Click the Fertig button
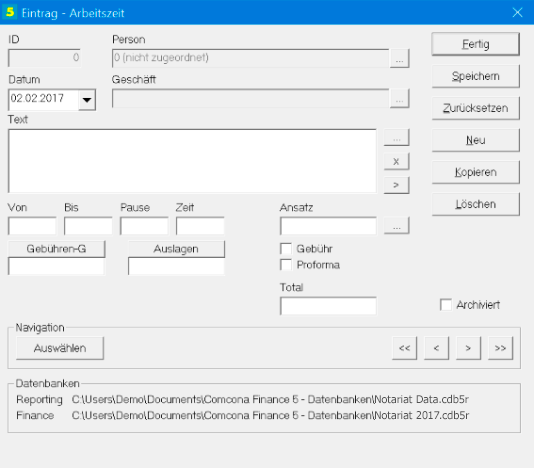The image size is (534, 468). click(x=476, y=44)
